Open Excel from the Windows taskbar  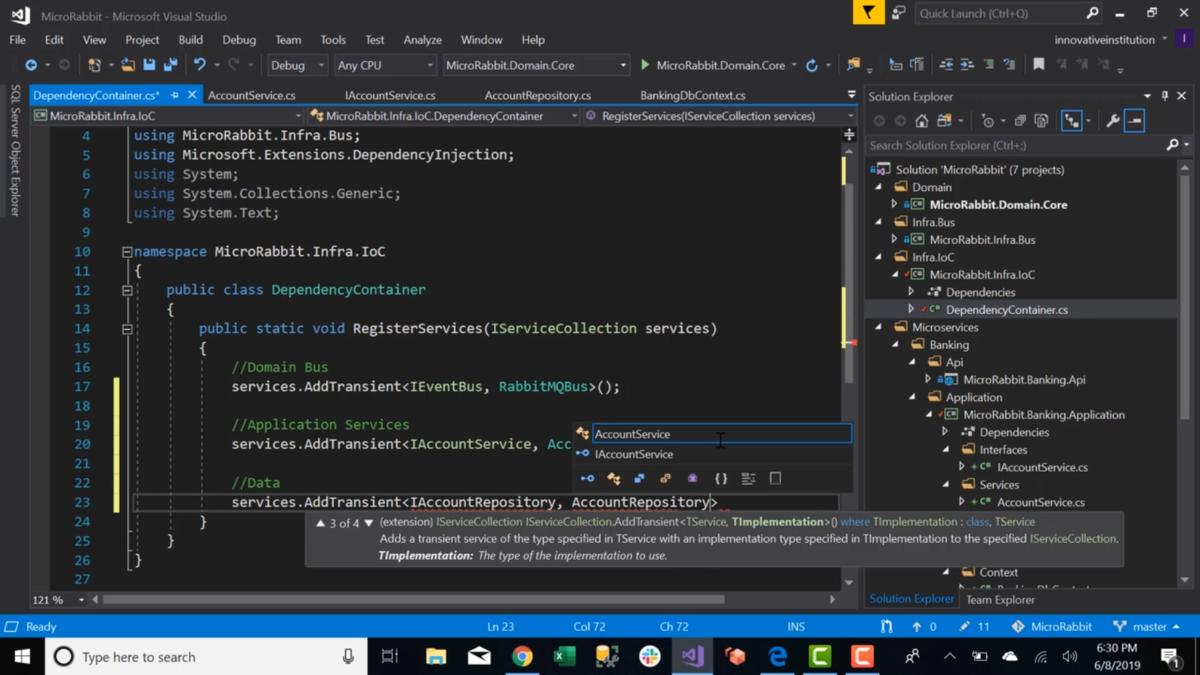click(564, 657)
